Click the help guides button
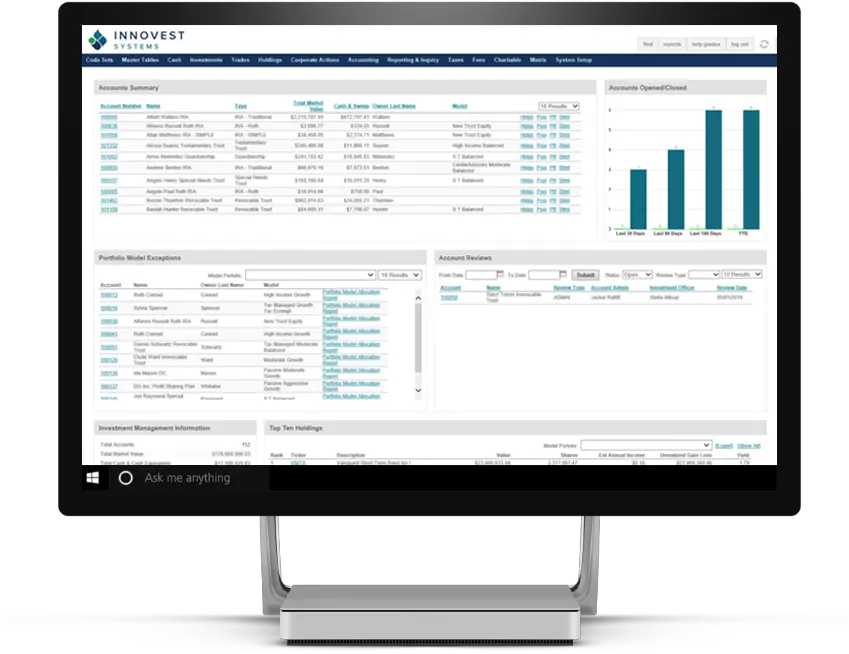 [x=706, y=44]
